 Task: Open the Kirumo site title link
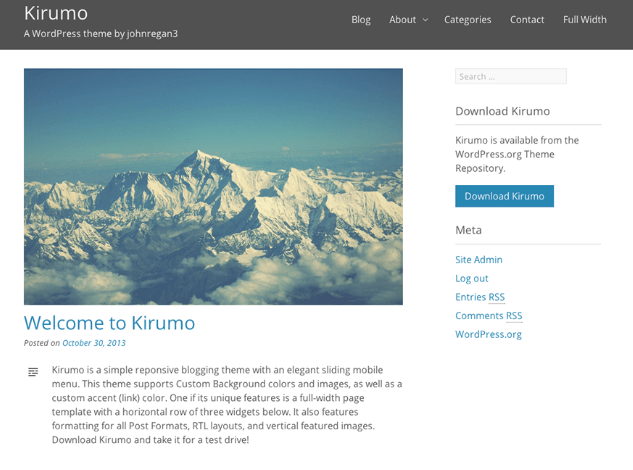tap(56, 13)
